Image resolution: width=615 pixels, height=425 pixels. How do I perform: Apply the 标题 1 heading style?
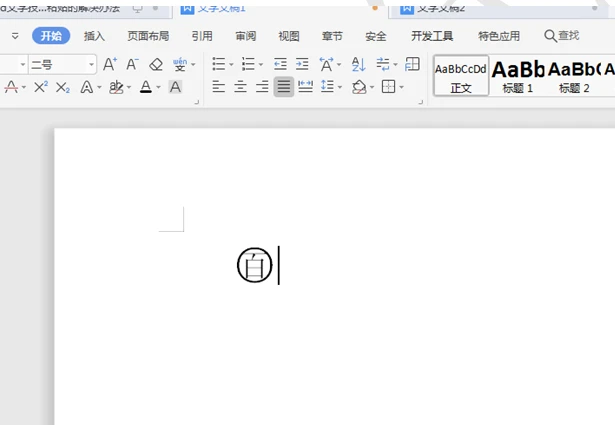[x=517, y=75]
